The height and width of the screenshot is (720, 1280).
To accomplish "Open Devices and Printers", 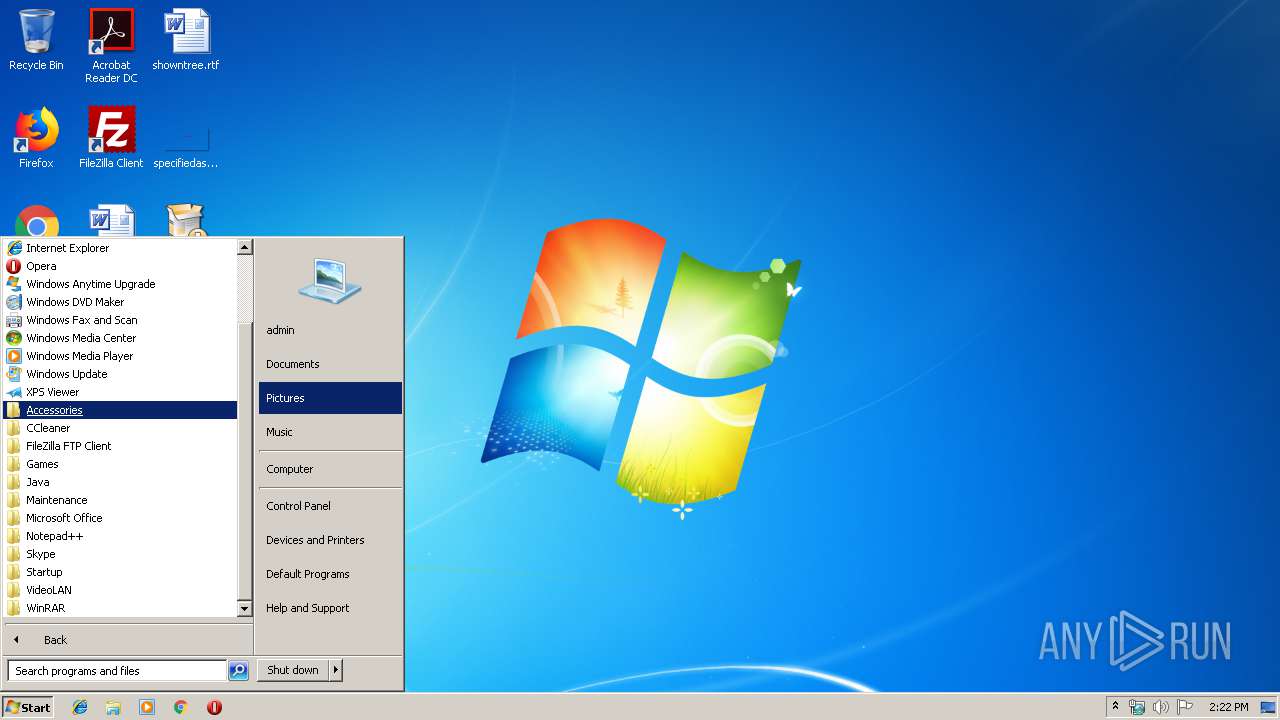I will 330,540.
